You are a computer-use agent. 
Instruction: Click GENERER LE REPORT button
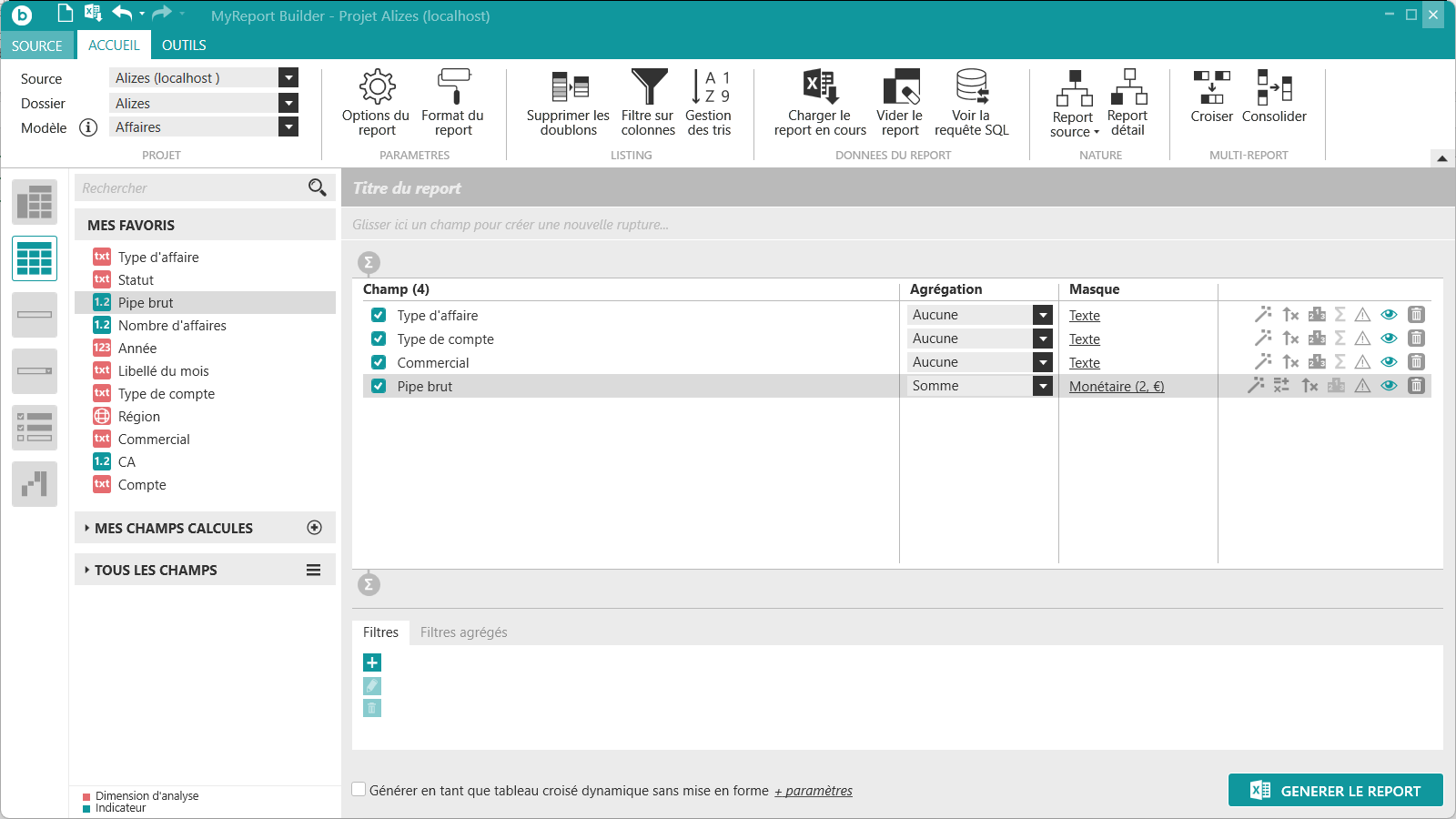(x=1335, y=791)
